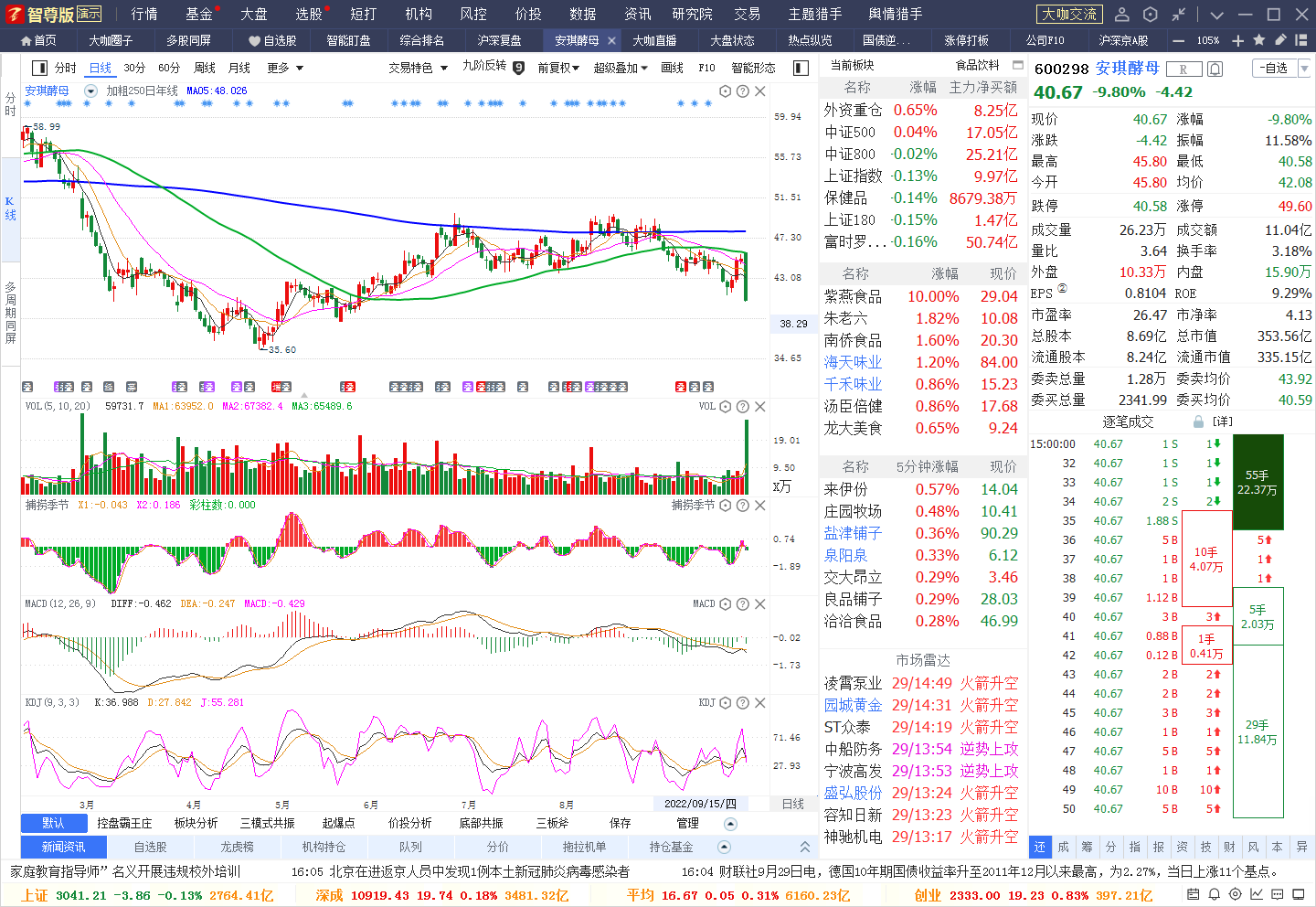
Task: Close the 捕捞季节 indicator panel
Action: (x=759, y=506)
